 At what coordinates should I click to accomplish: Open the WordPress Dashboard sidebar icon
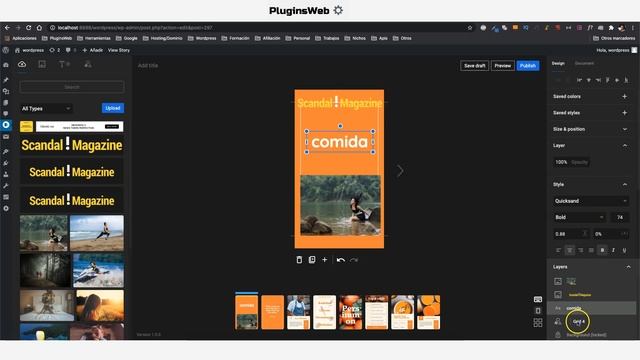tap(6, 65)
